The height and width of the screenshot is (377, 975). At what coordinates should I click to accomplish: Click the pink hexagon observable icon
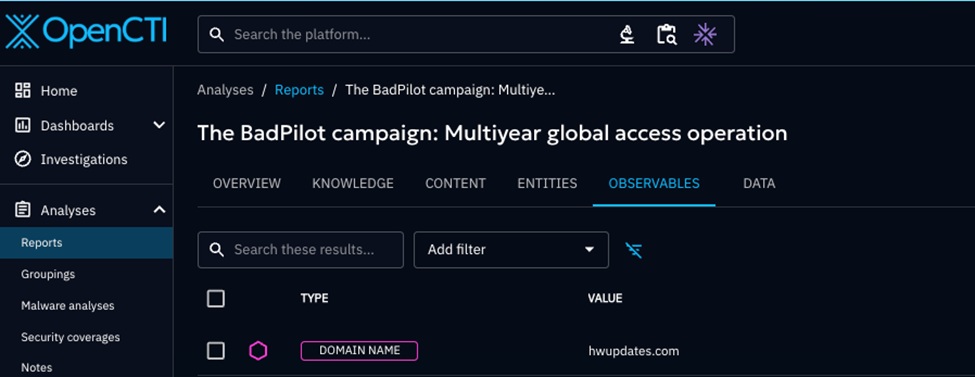(x=258, y=351)
